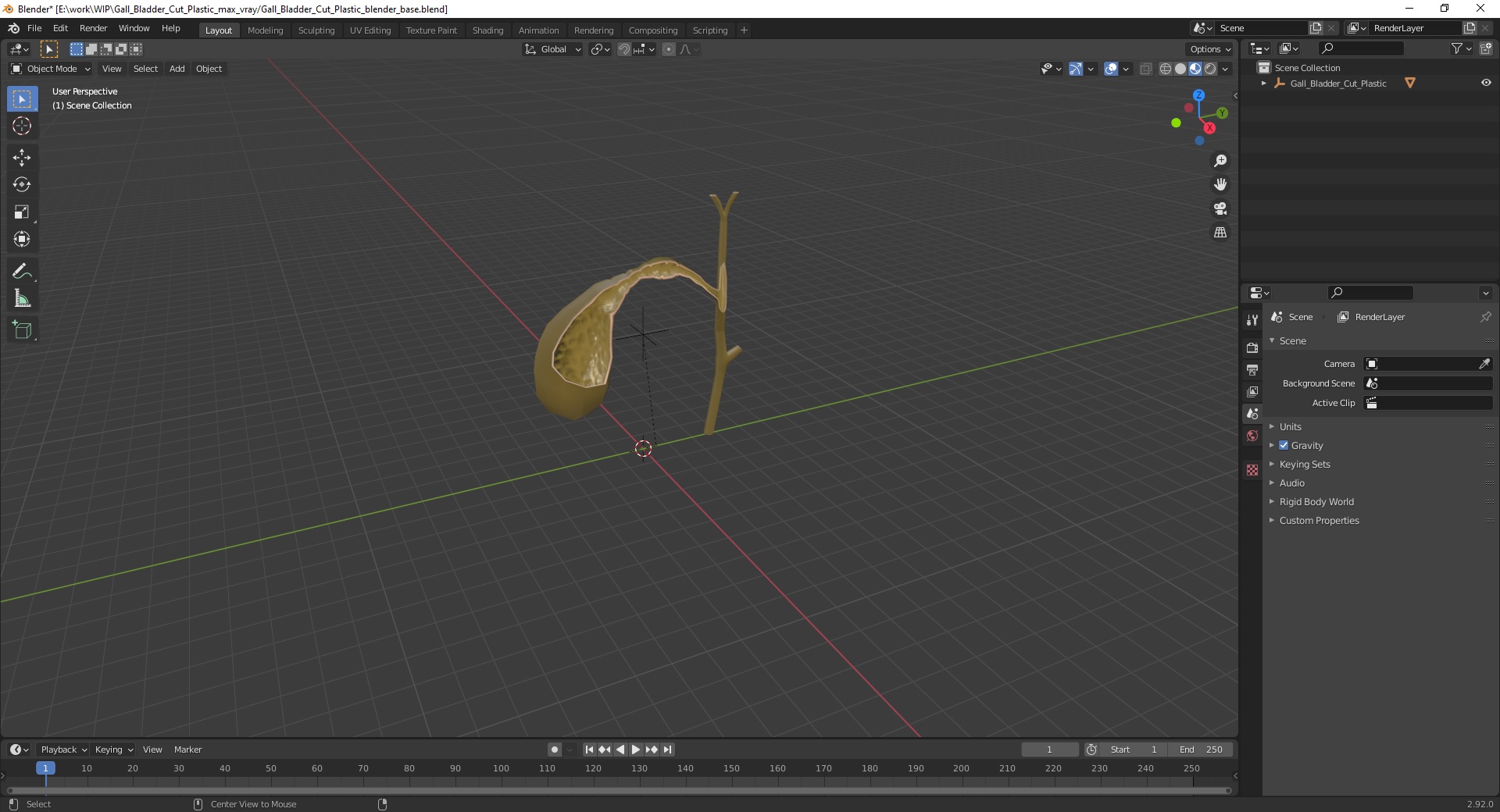Viewport: 1500px width, 812px height.
Task: Play the animation forward
Action: (636, 750)
